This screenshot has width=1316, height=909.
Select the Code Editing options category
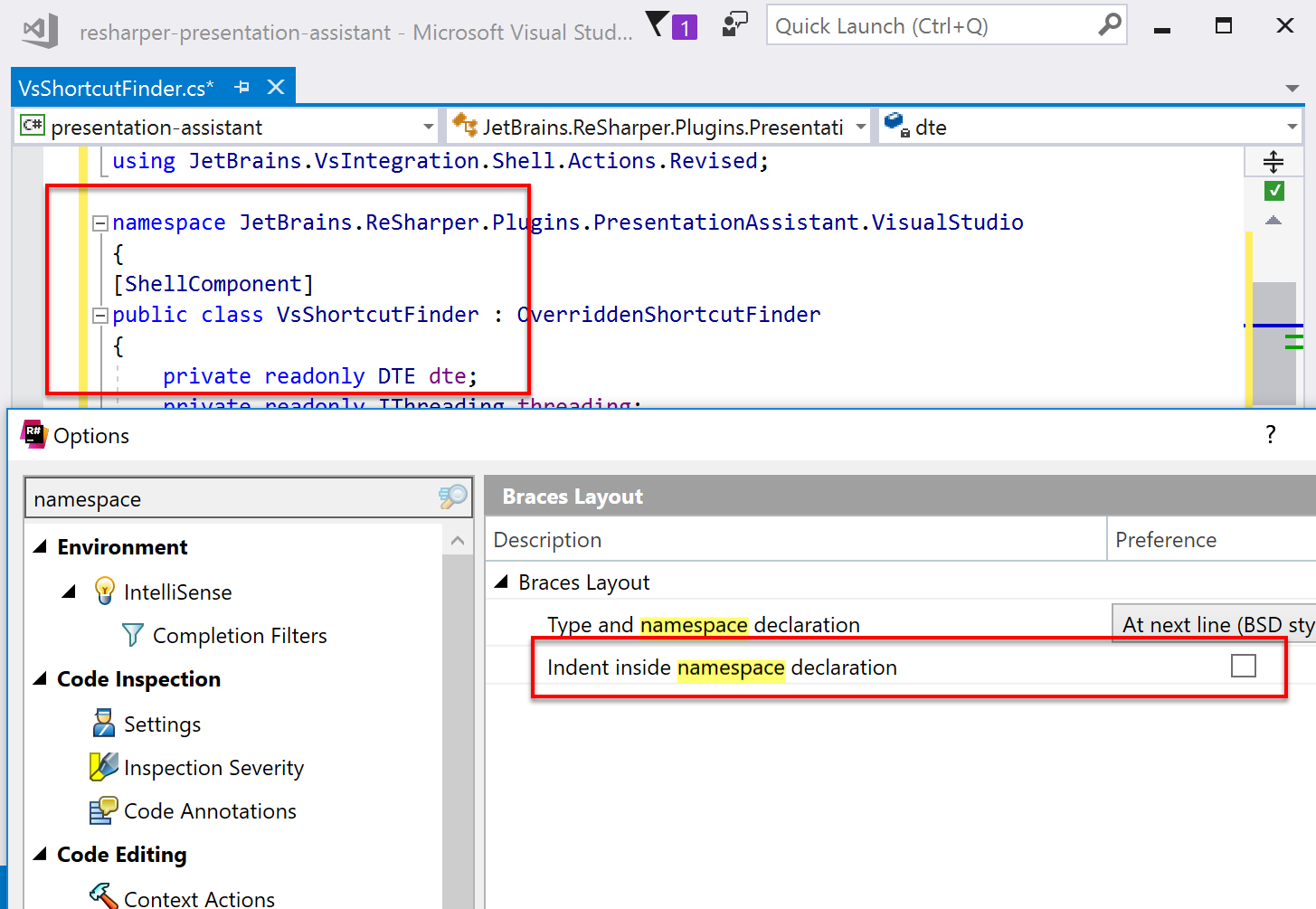(122, 854)
